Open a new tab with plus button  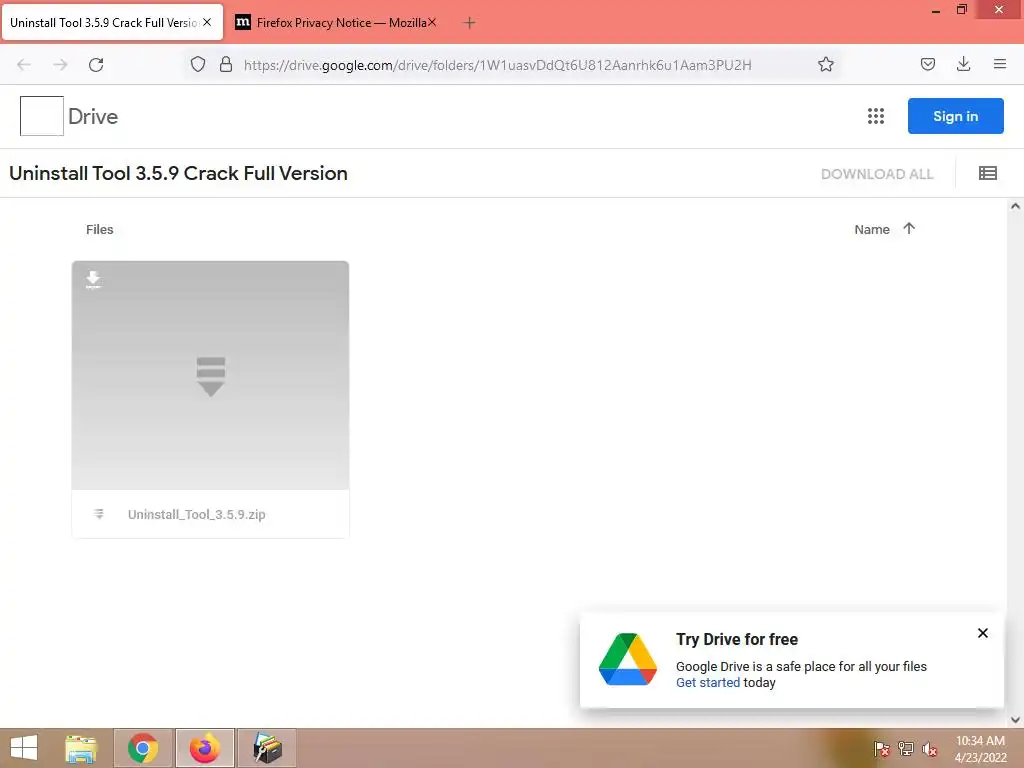coord(469,23)
